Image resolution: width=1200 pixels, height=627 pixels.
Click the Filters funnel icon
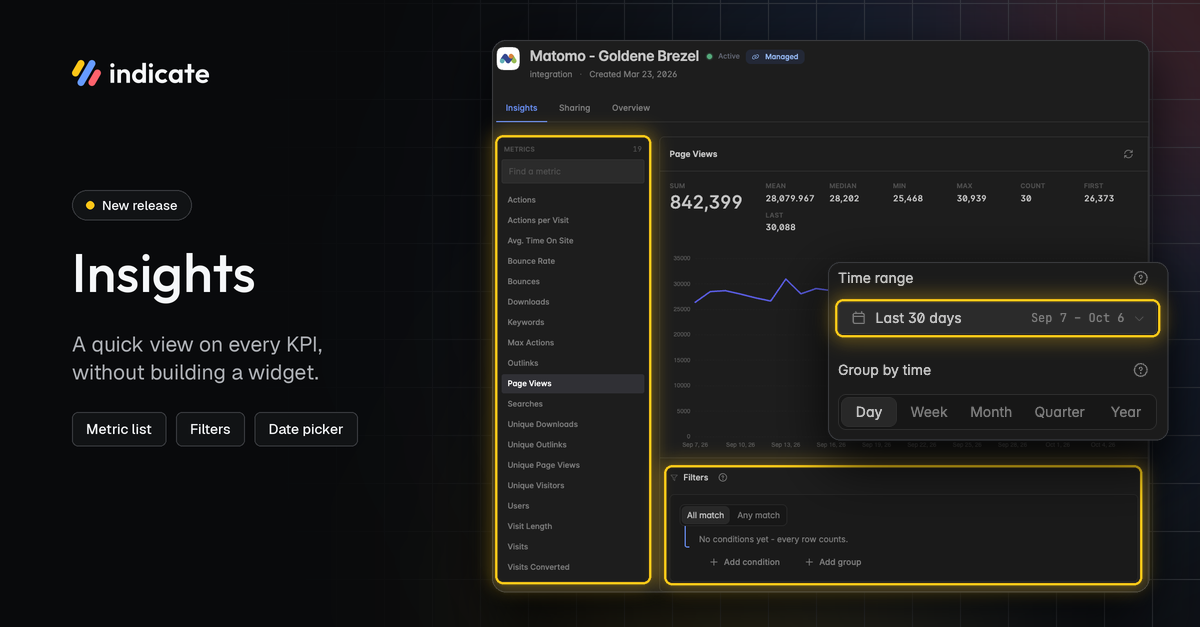[x=674, y=478]
